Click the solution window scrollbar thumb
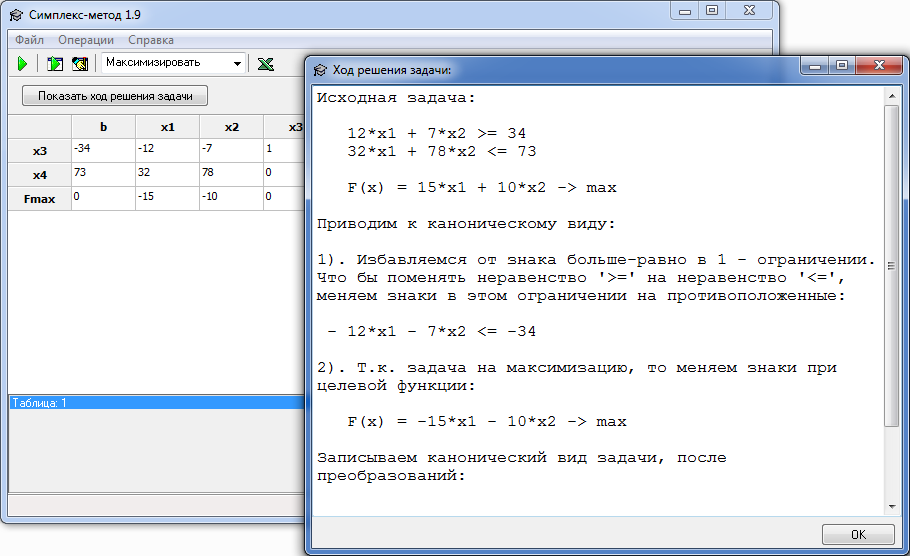 click(x=891, y=266)
